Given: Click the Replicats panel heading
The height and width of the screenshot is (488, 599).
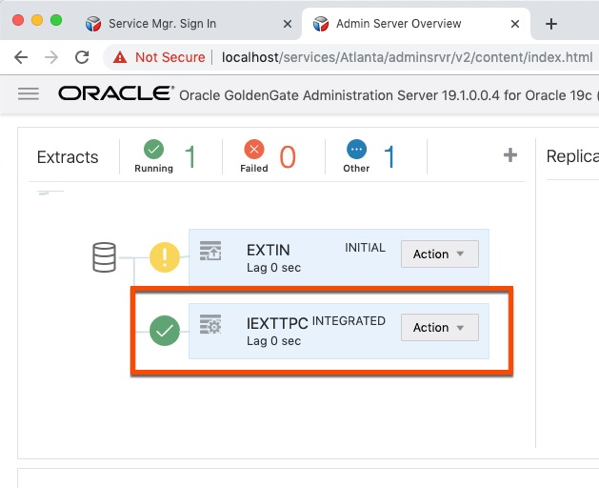Looking at the screenshot, I should [572, 156].
